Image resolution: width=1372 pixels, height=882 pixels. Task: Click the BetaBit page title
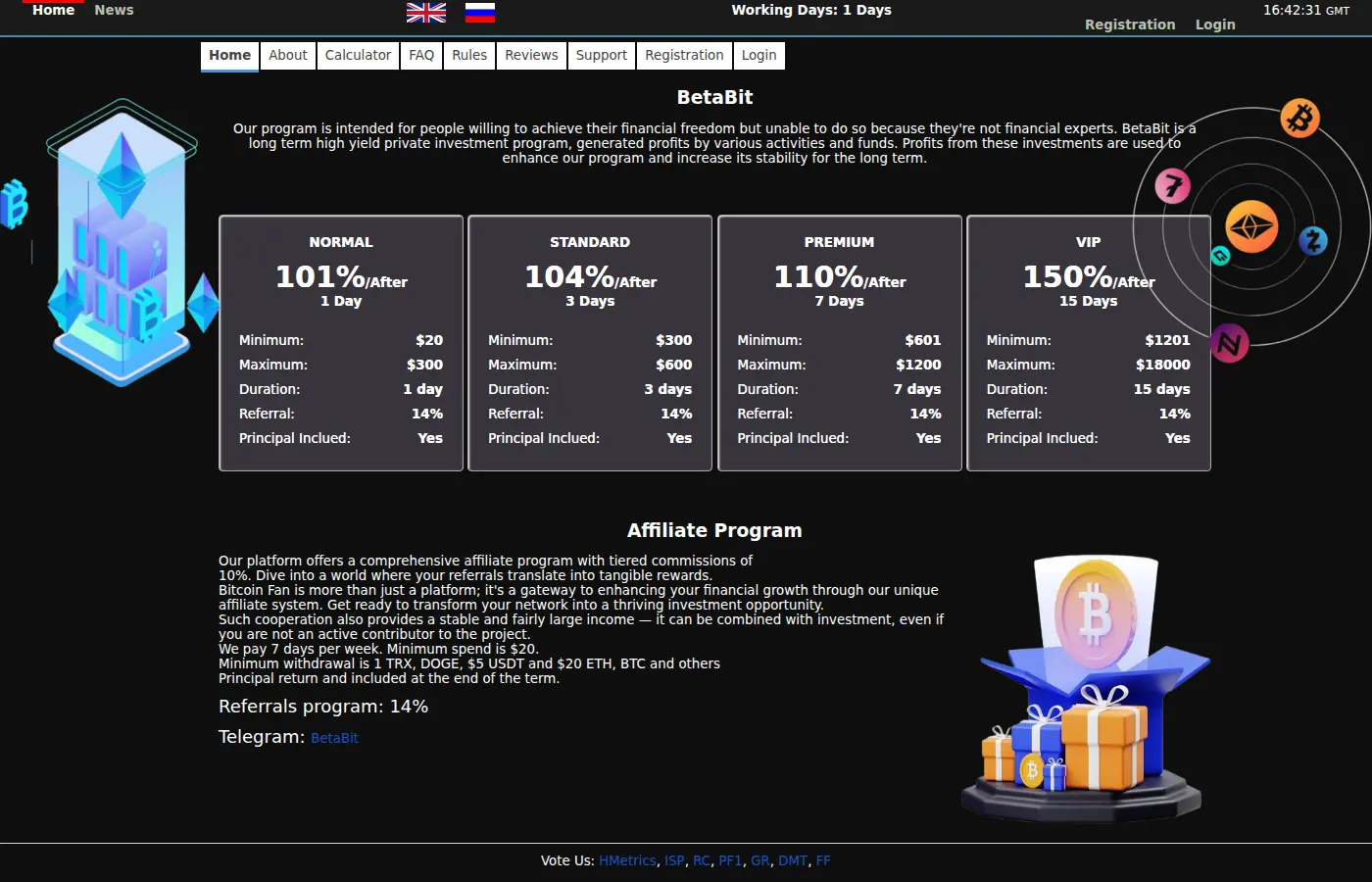tap(714, 97)
